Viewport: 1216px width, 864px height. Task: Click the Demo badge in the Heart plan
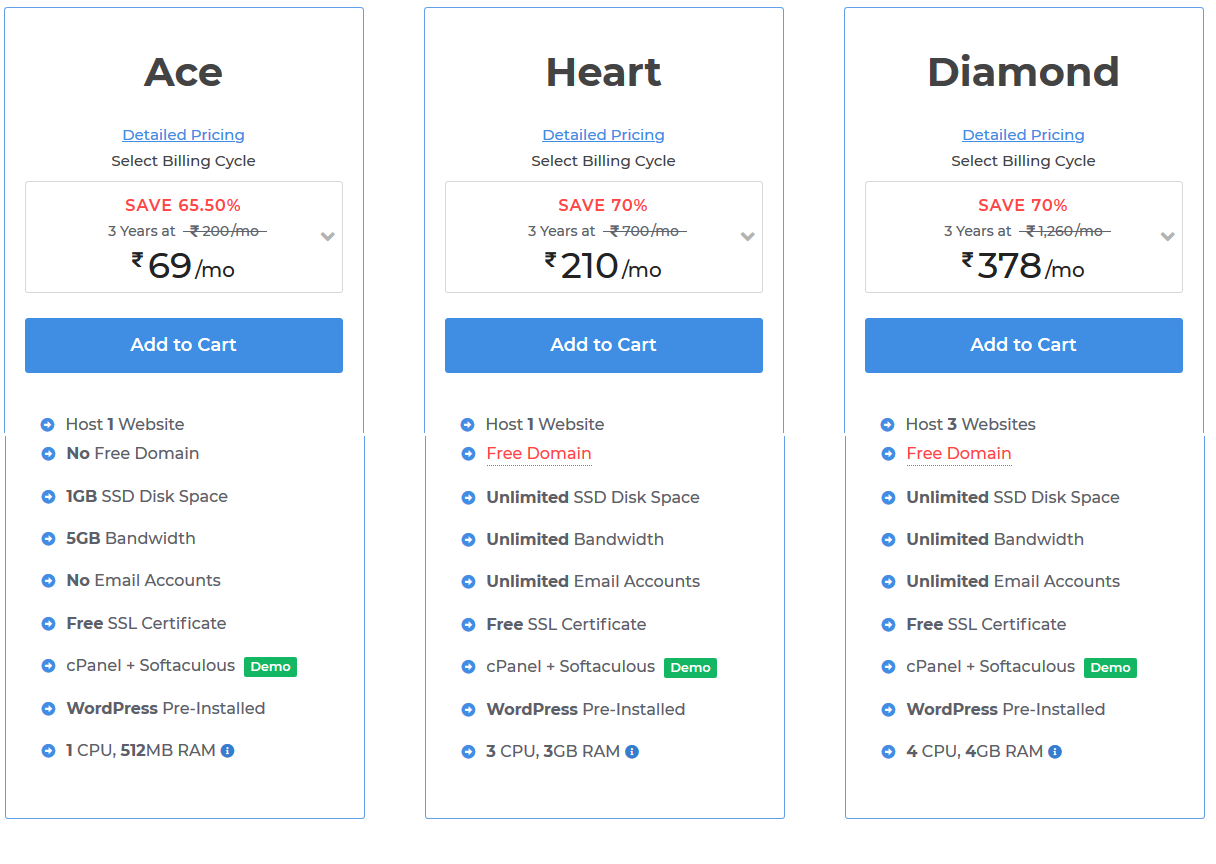coord(690,667)
